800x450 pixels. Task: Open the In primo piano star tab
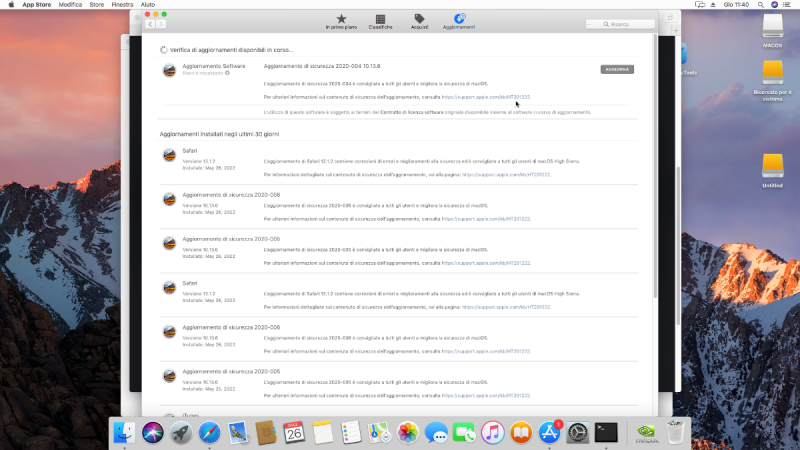pos(341,20)
